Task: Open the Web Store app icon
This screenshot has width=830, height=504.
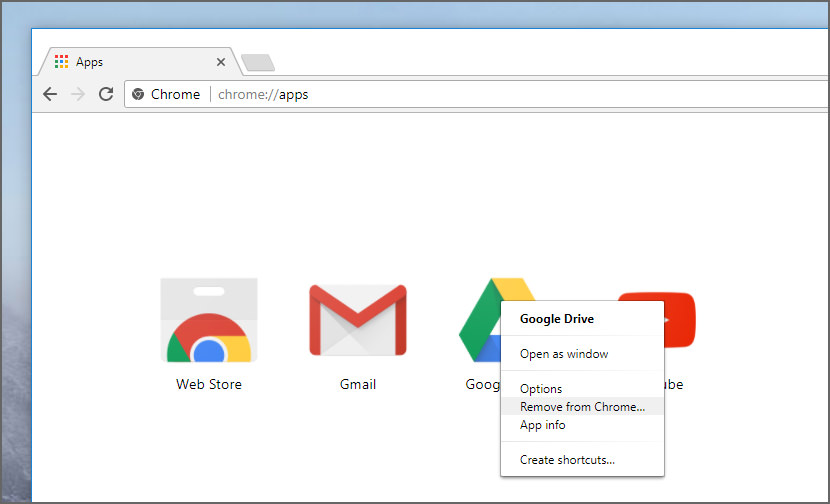Action: coord(209,320)
